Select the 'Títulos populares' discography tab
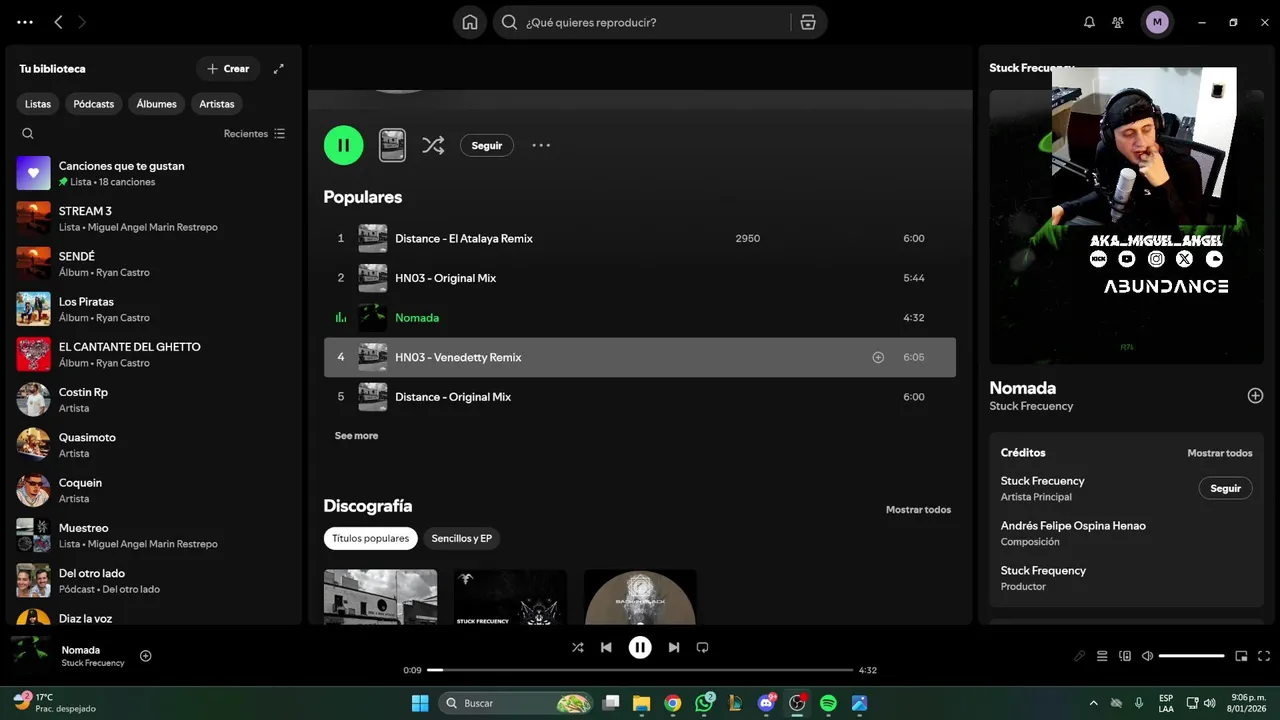The image size is (1280, 720). [371, 538]
